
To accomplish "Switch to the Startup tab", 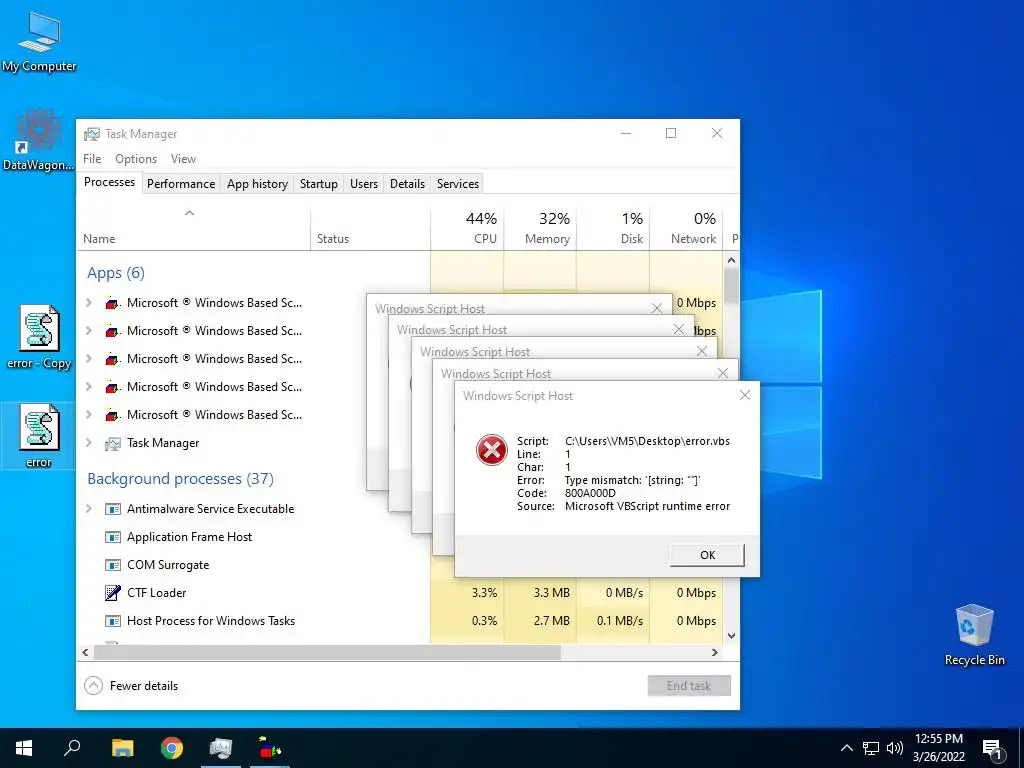I will (x=319, y=184).
